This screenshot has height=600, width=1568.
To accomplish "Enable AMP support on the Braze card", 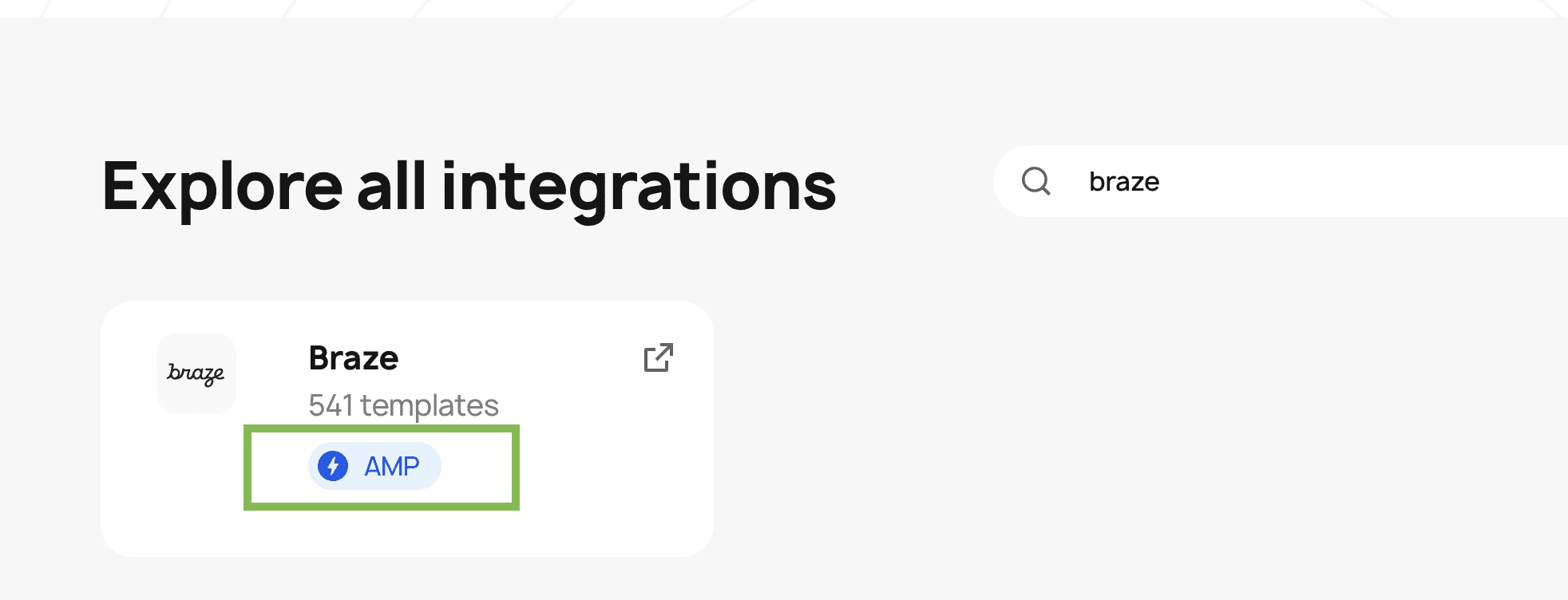I will pyautogui.click(x=374, y=466).
